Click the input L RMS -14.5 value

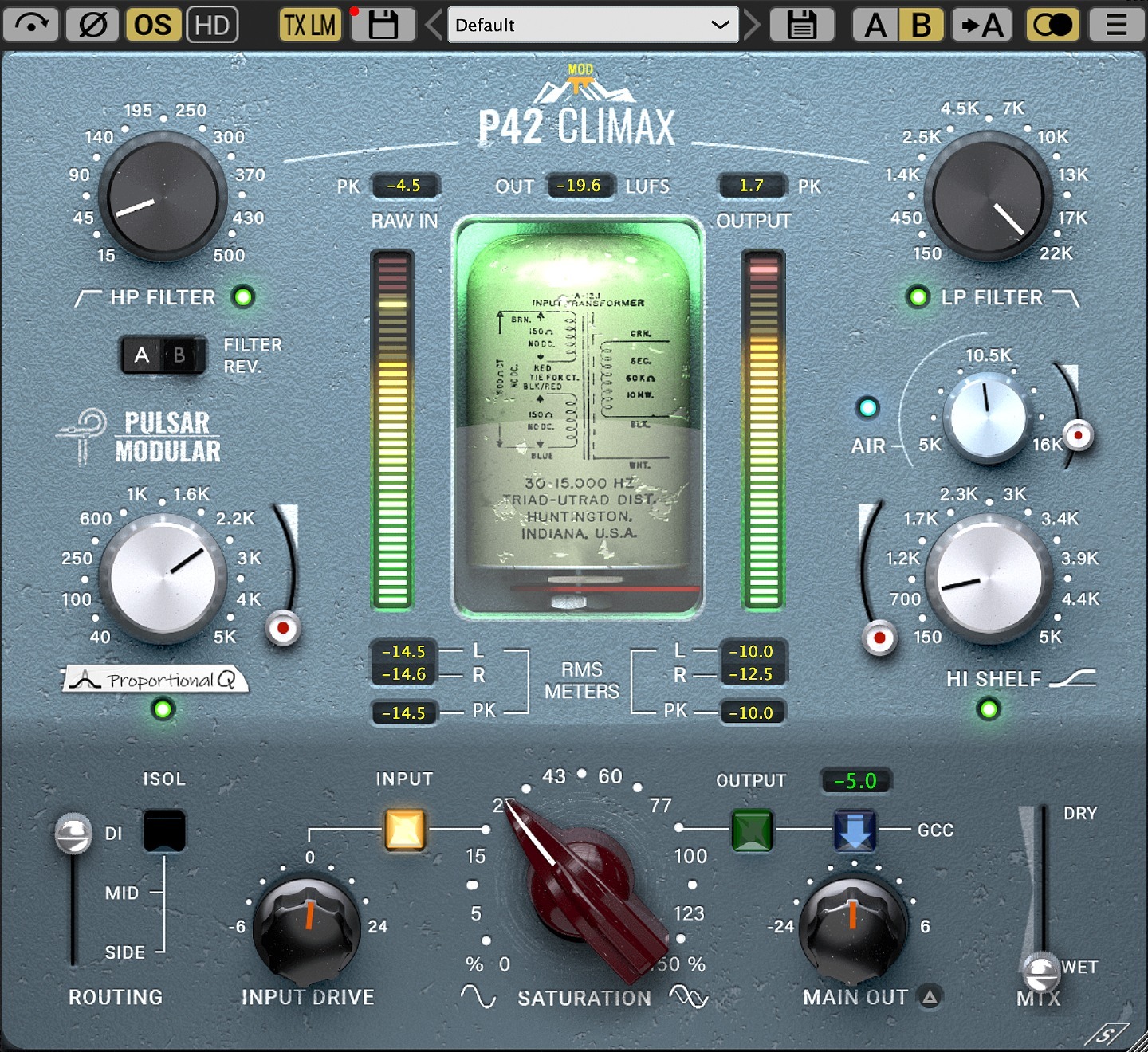click(x=404, y=651)
